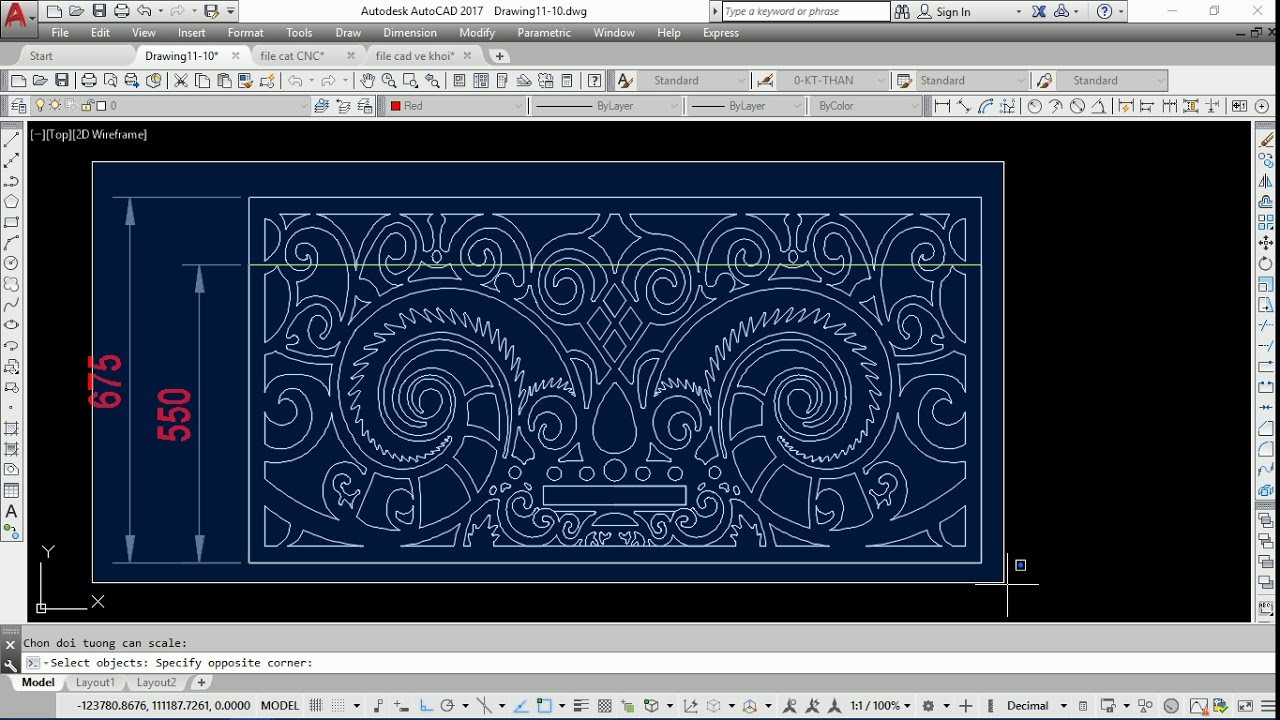Open the 1:1 / 100% annotation scale dropdown
1280x720 pixels.
[881, 706]
